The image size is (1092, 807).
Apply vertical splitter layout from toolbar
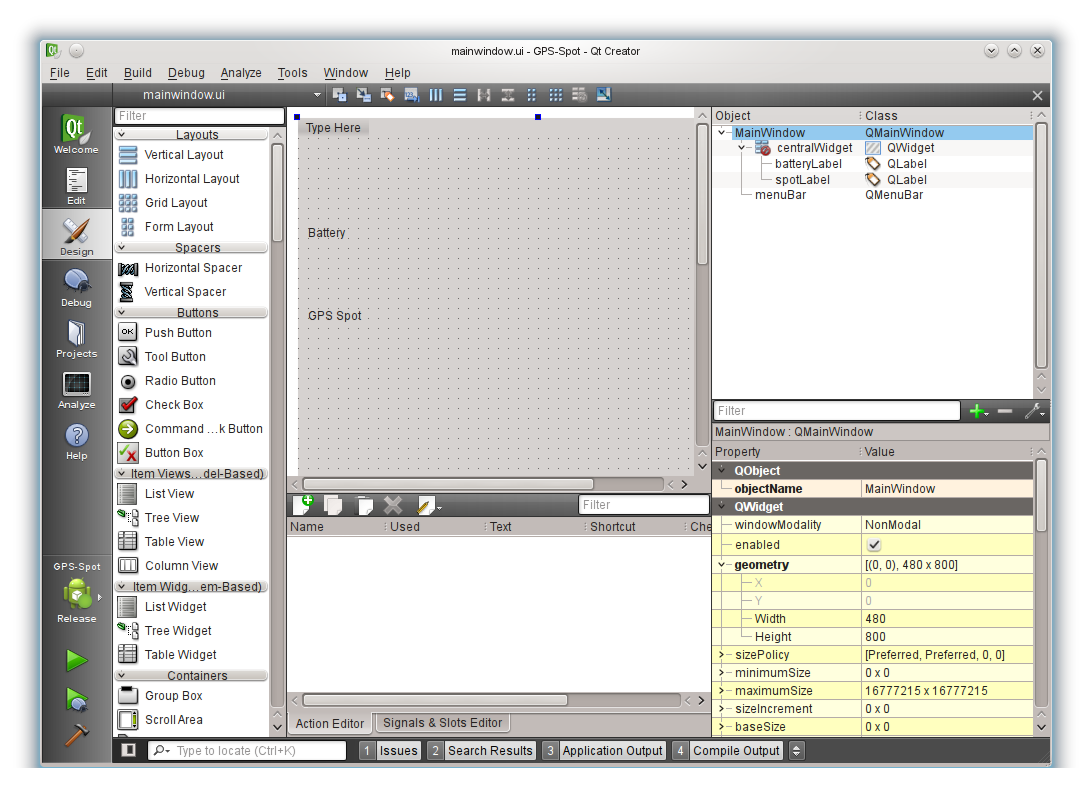pyautogui.click(x=508, y=95)
